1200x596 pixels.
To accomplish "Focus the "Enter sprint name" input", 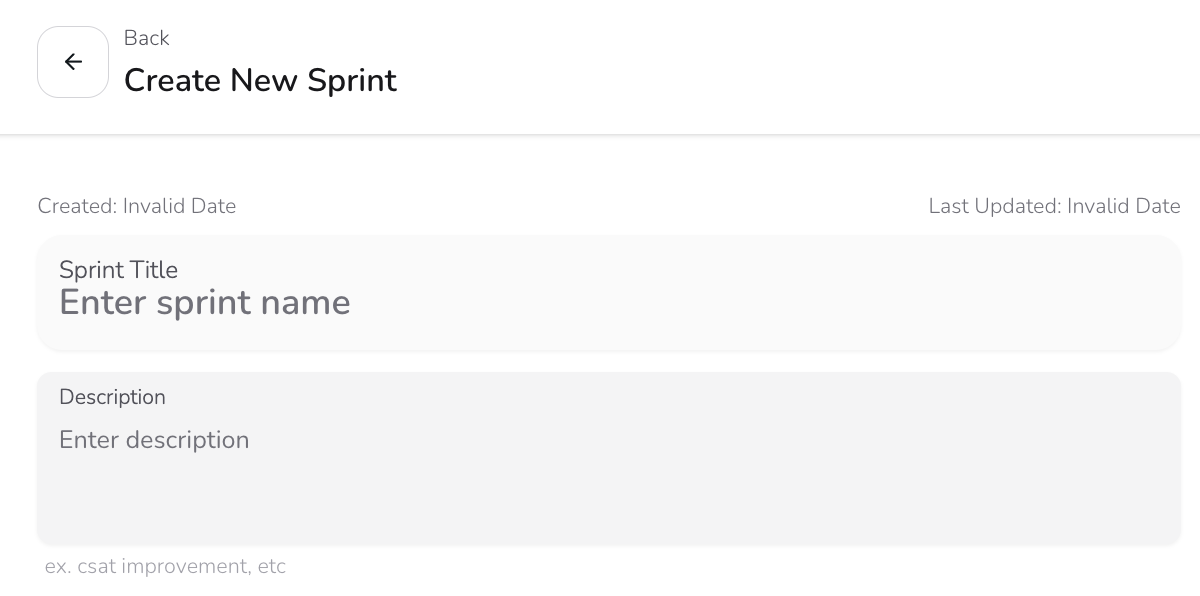I will tap(600, 303).
